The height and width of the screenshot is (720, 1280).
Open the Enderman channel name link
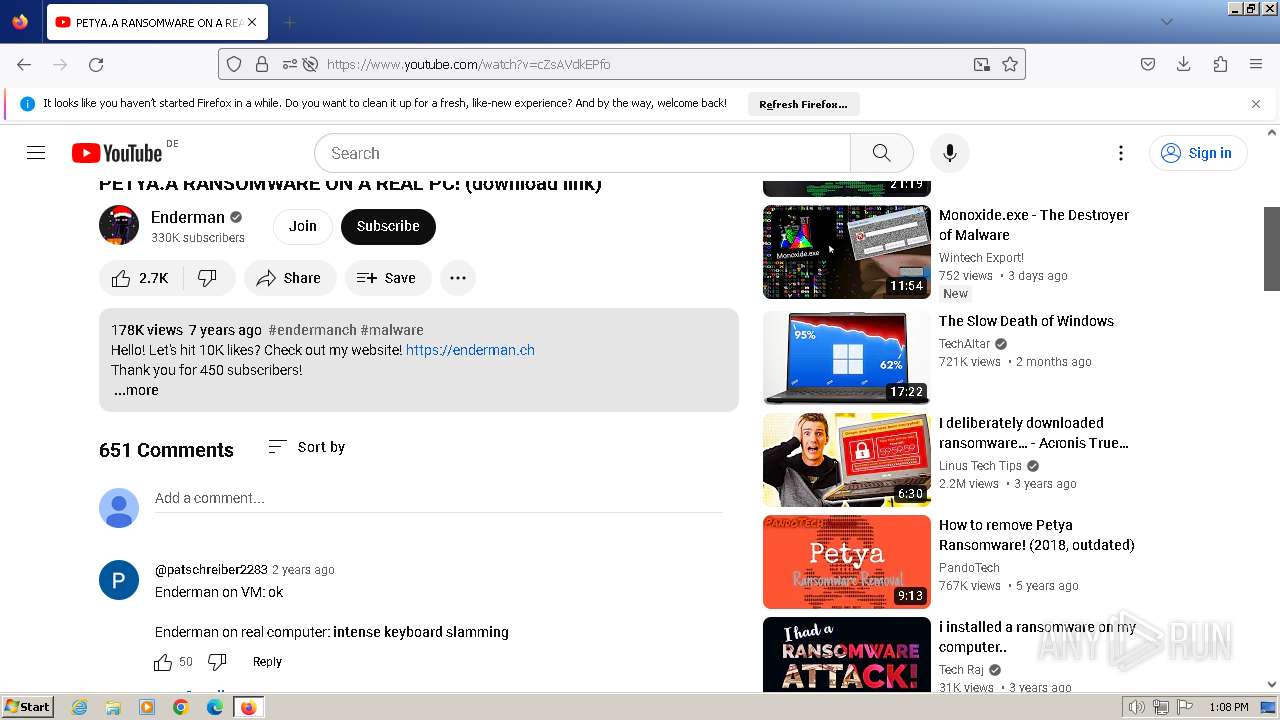click(x=187, y=217)
